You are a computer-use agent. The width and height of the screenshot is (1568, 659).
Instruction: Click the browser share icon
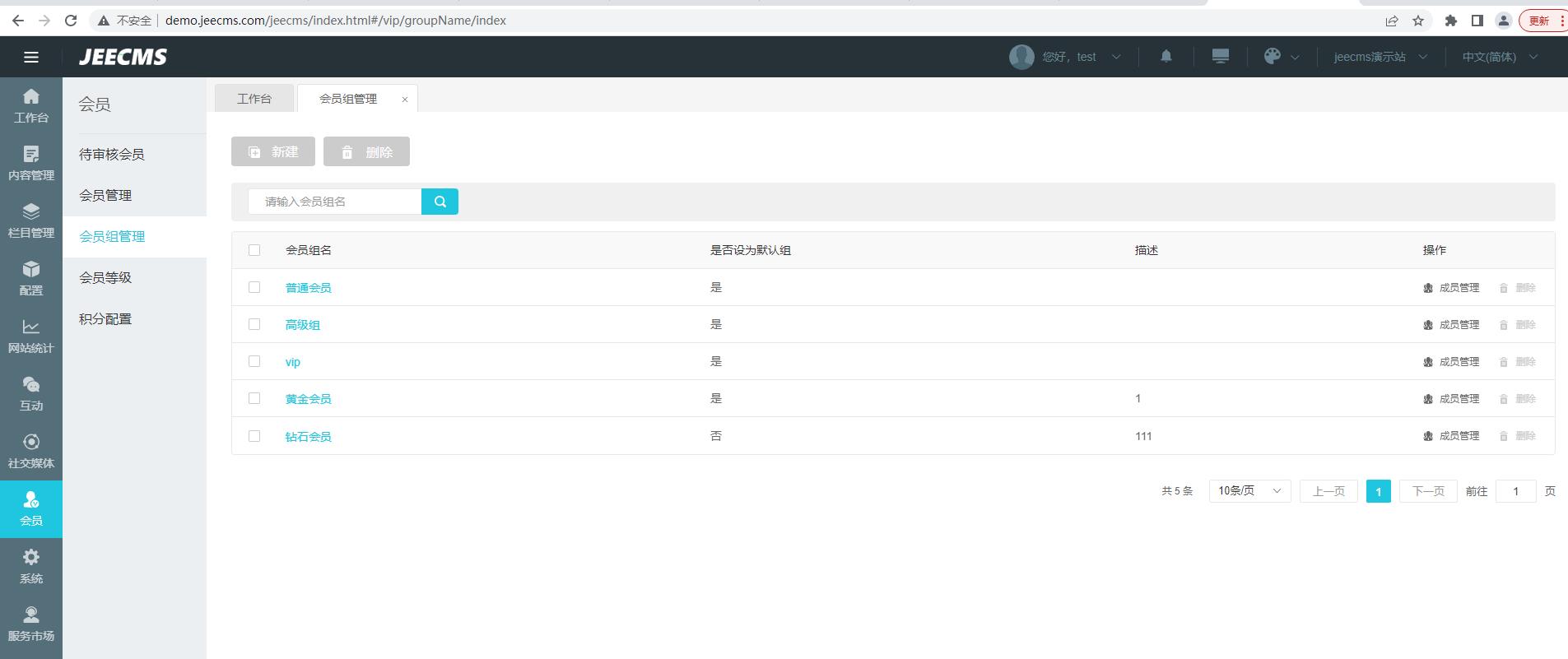tap(1392, 21)
